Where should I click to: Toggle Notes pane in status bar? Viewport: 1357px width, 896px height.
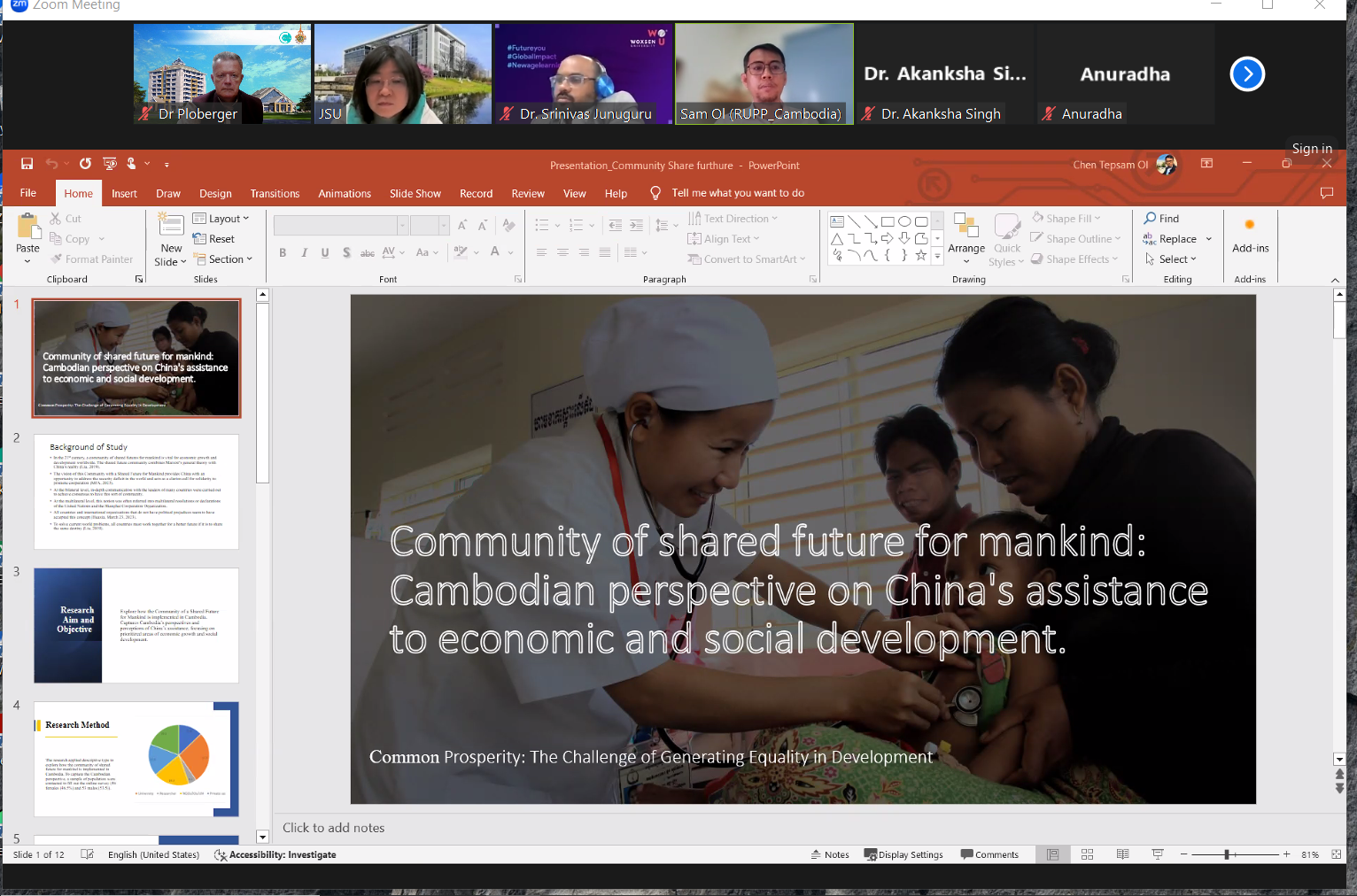830,854
